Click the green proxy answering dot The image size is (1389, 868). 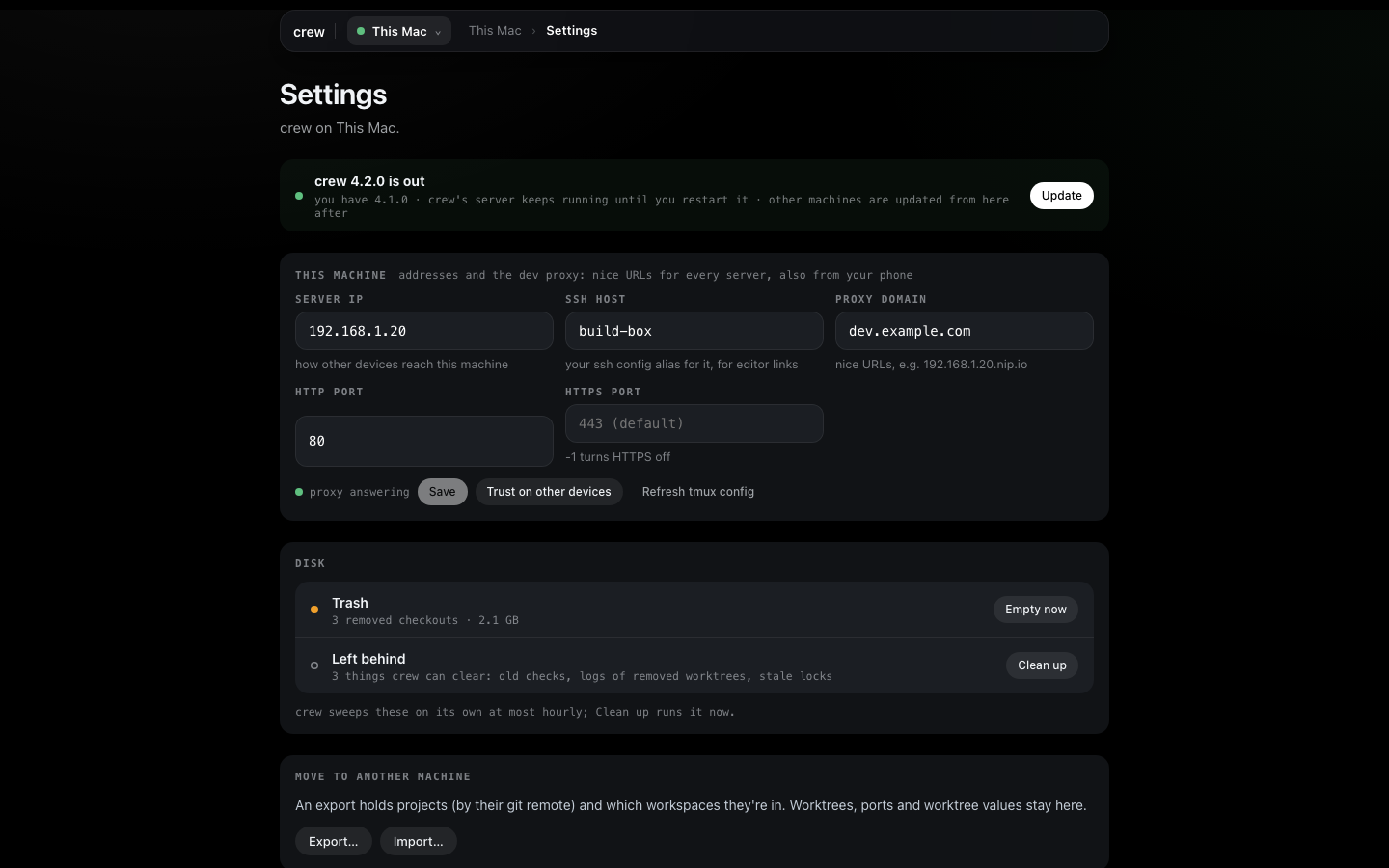pyautogui.click(x=299, y=492)
